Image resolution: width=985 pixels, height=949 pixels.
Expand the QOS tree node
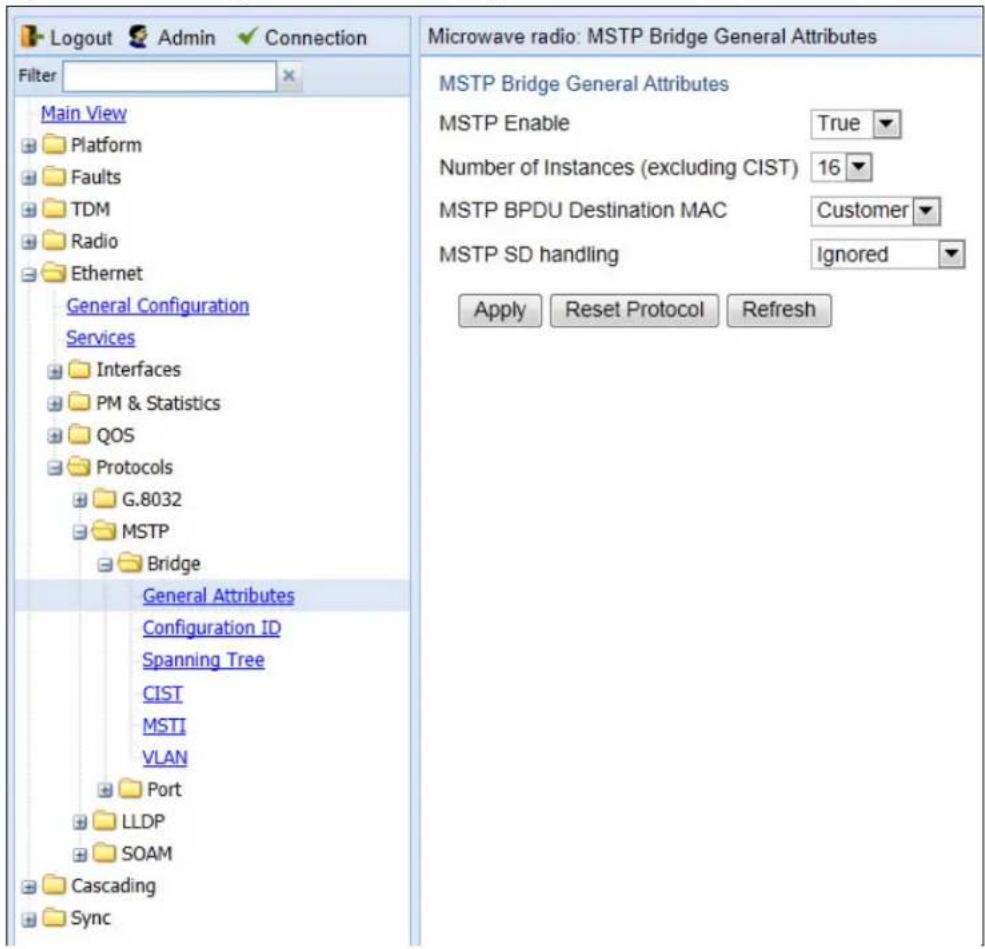(x=55, y=436)
